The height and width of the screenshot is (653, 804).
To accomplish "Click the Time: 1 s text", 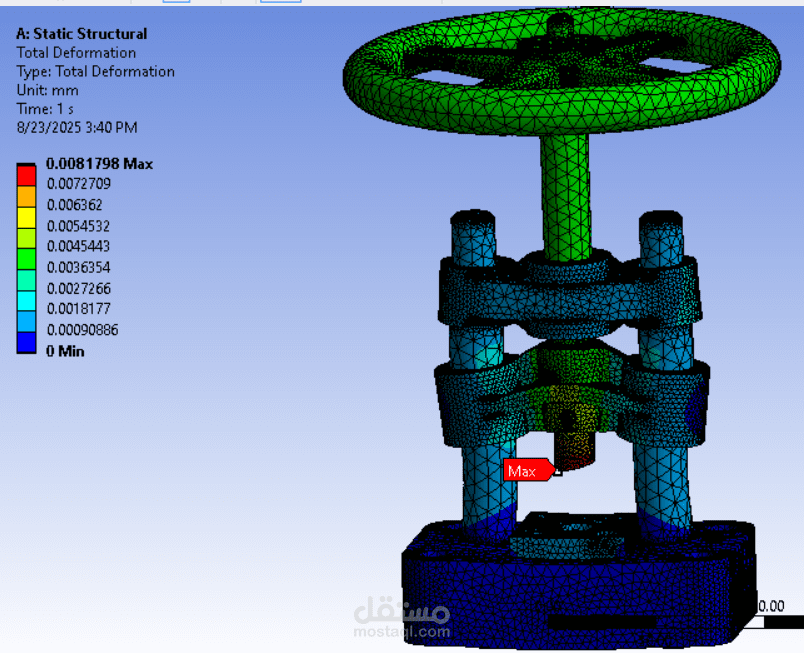I will [45, 109].
